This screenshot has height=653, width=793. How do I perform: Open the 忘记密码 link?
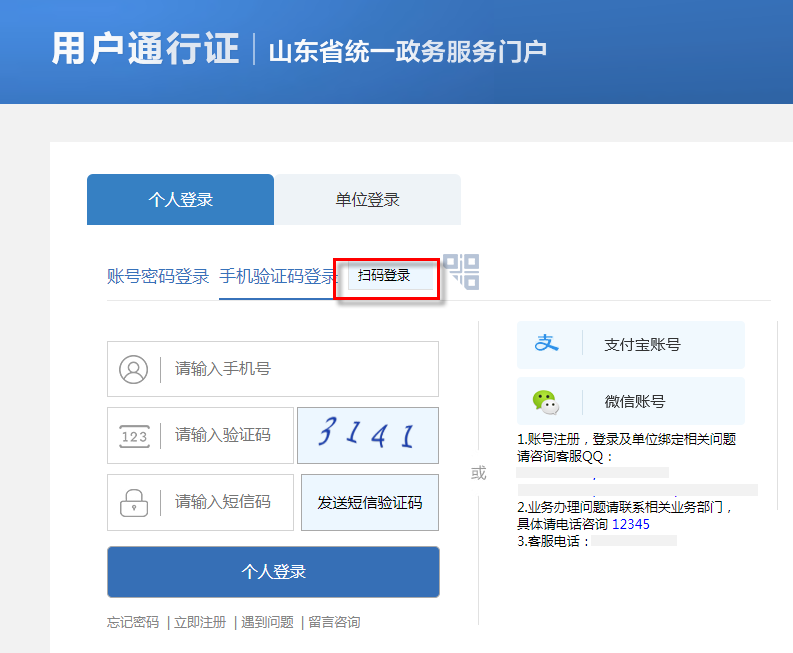pyautogui.click(x=133, y=622)
